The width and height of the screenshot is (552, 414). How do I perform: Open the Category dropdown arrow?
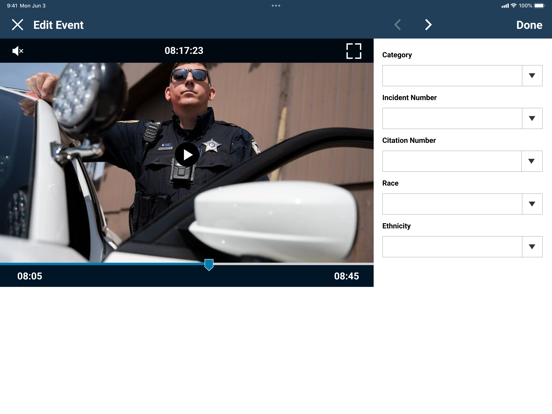coord(532,75)
